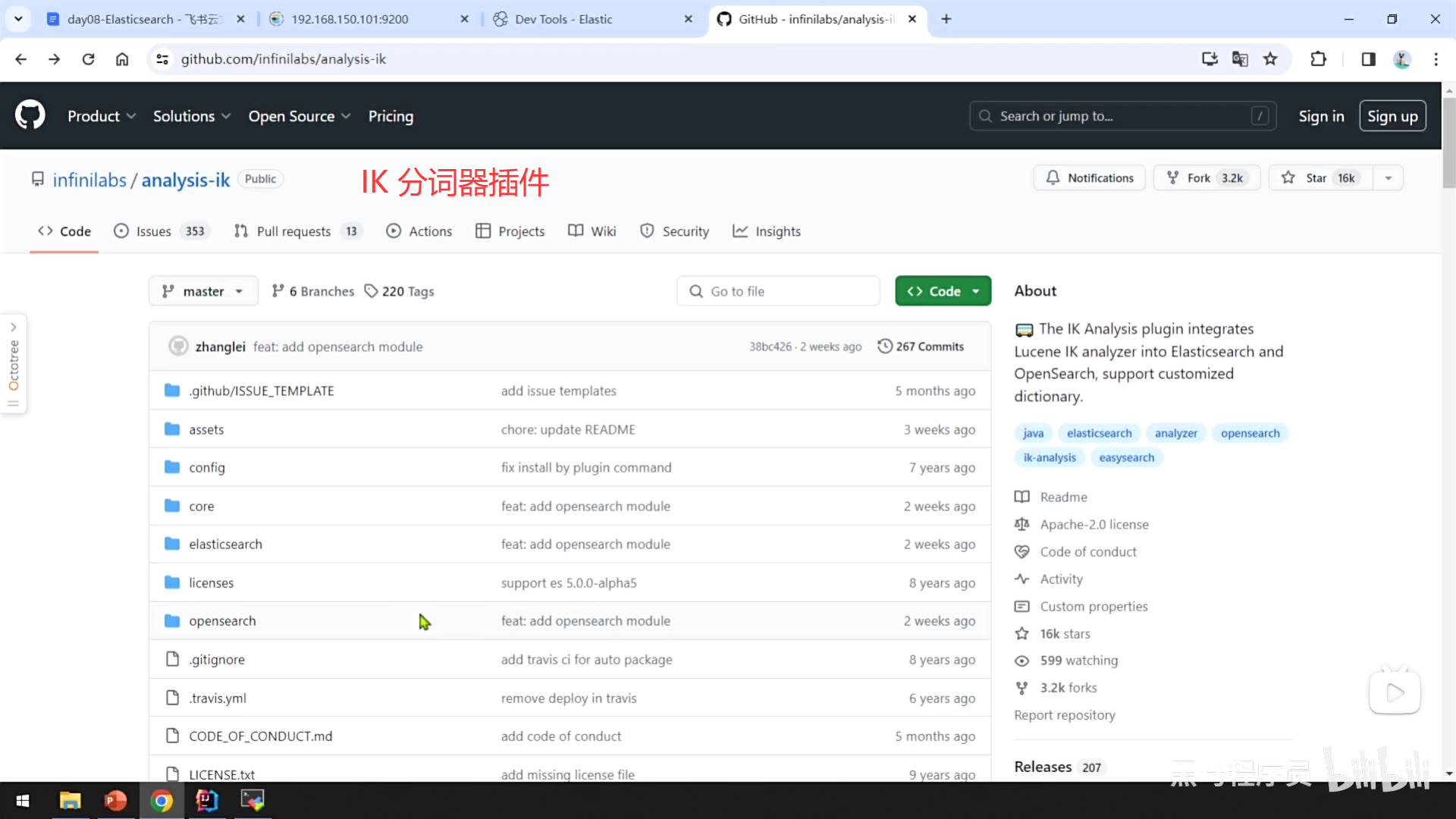This screenshot has height=819, width=1456.
Task: Click the Notifications bell button
Action: 1089,177
